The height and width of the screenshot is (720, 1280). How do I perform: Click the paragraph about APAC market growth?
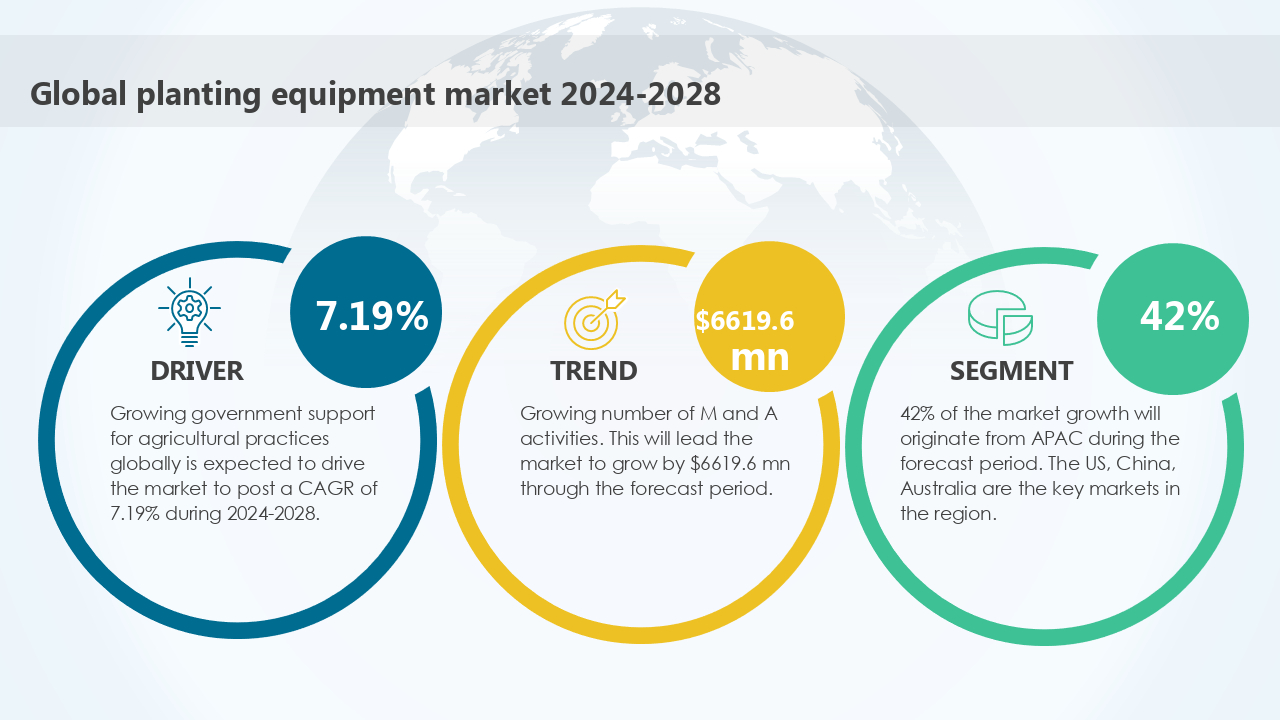(1040, 463)
